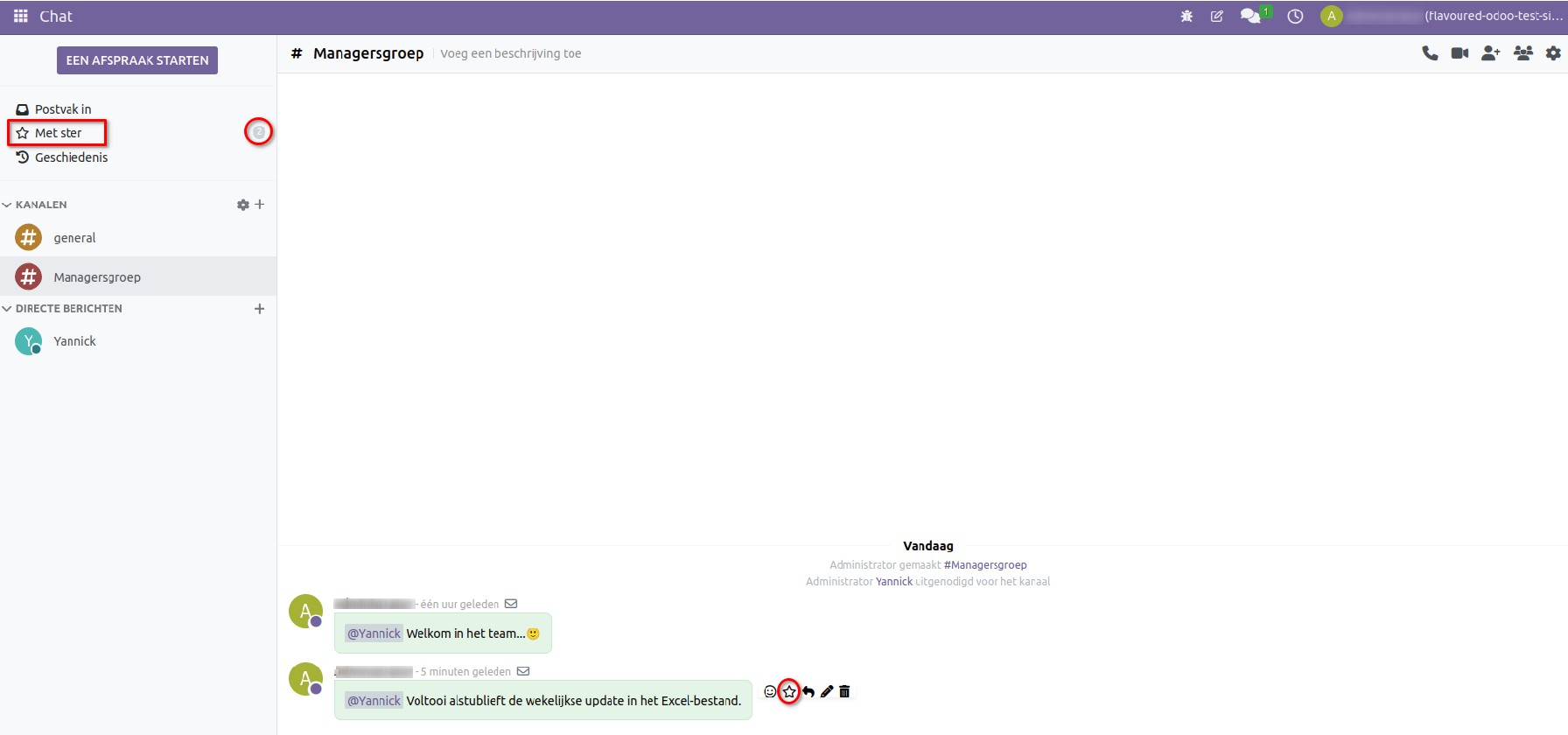Add a new channel with plus icon
Screen dimensions: 1568x735
tap(259, 204)
